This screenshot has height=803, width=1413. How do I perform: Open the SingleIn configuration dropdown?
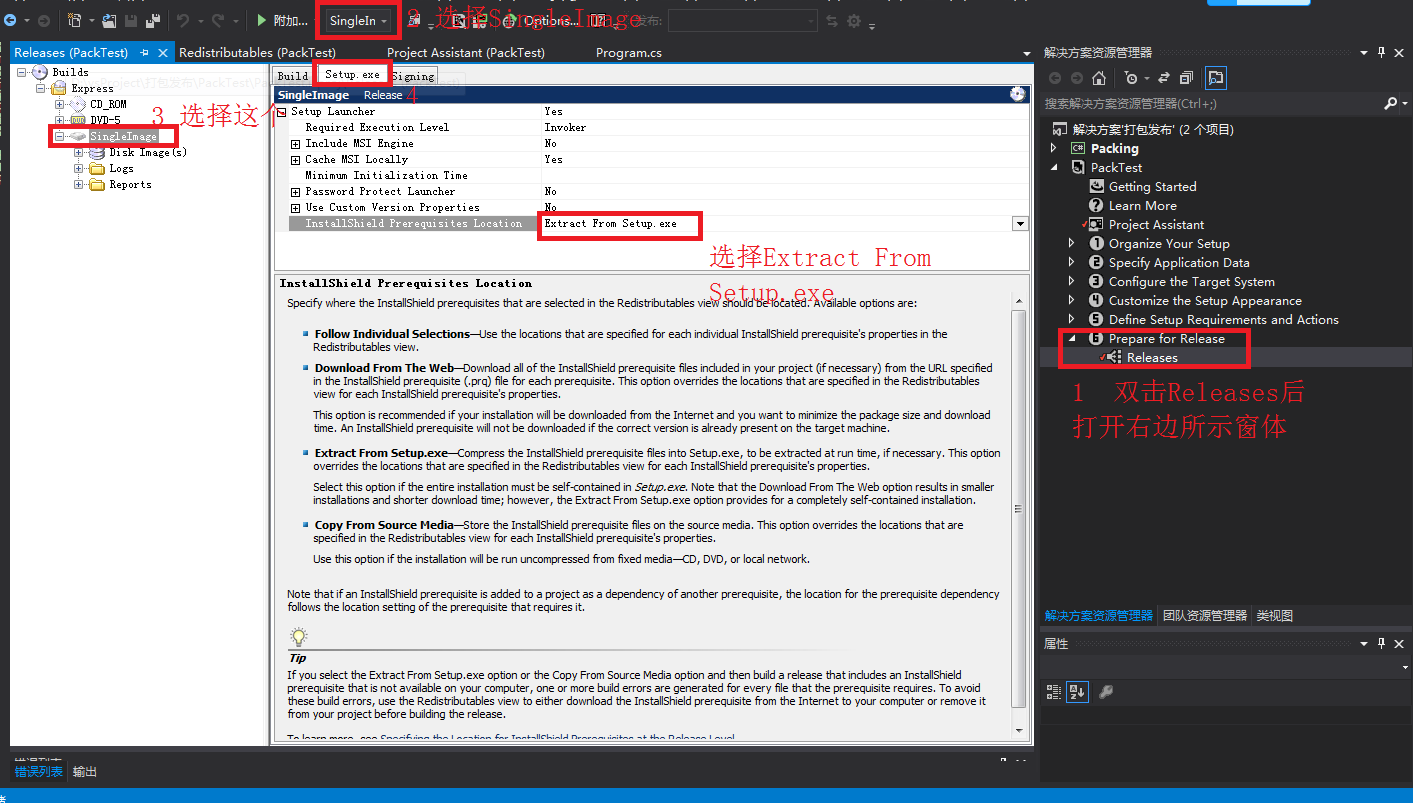[x=384, y=19]
